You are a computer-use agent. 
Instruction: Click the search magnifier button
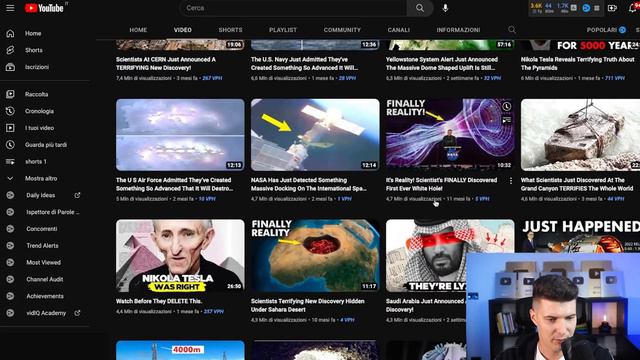(x=420, y=8)
